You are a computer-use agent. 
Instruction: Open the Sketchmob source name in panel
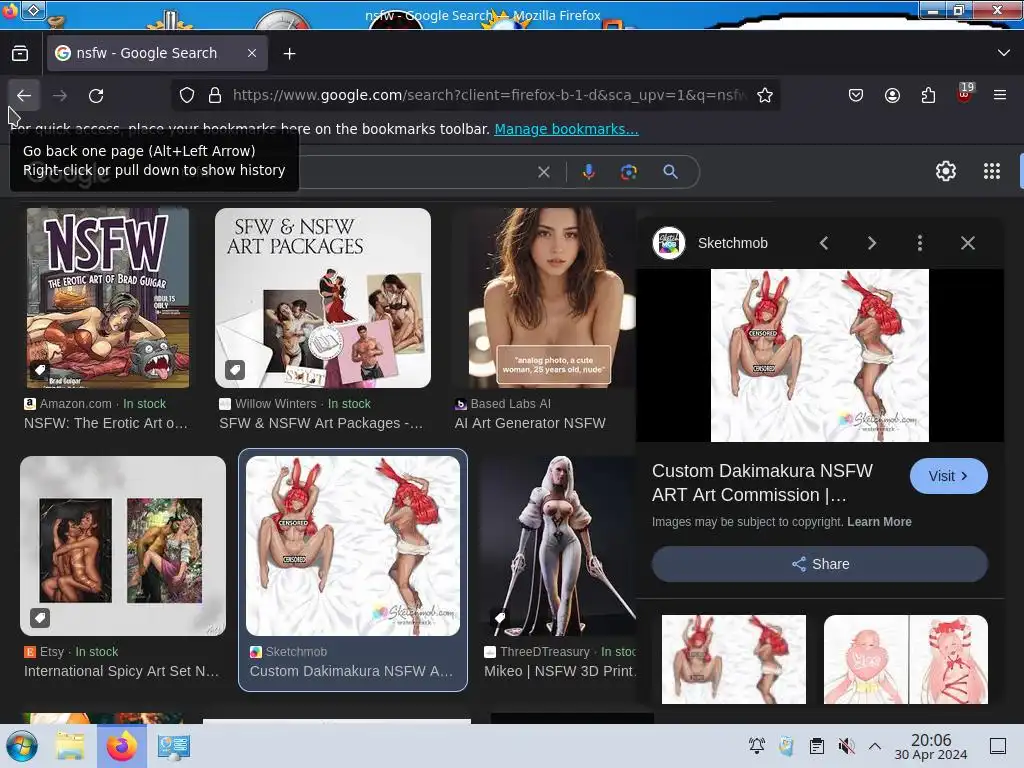click(733, 243)
